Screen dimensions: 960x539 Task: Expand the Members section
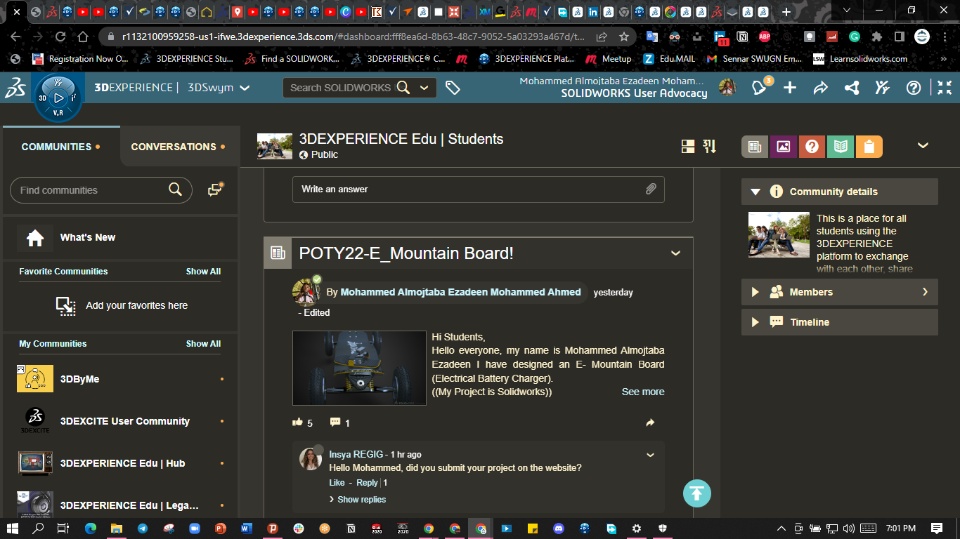point(755,292)
